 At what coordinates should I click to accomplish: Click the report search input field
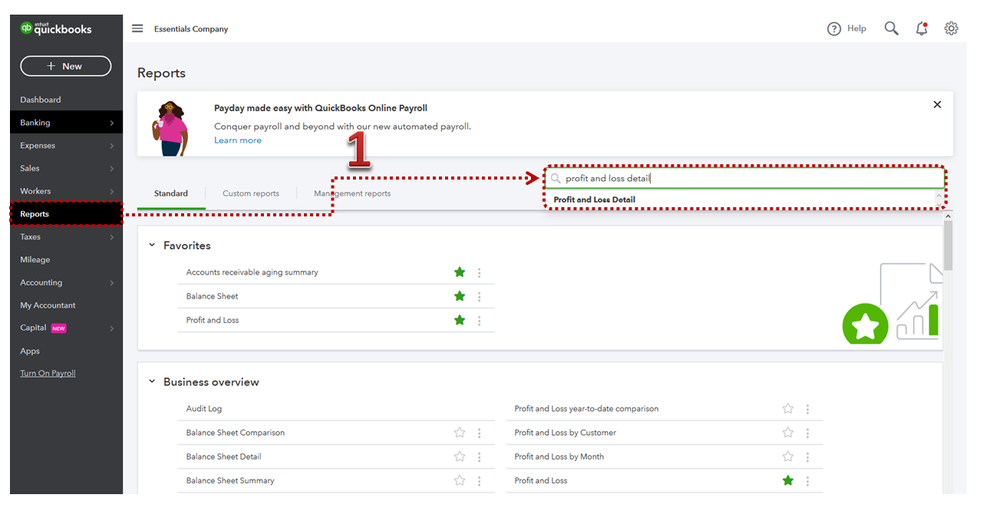(744, 178)
